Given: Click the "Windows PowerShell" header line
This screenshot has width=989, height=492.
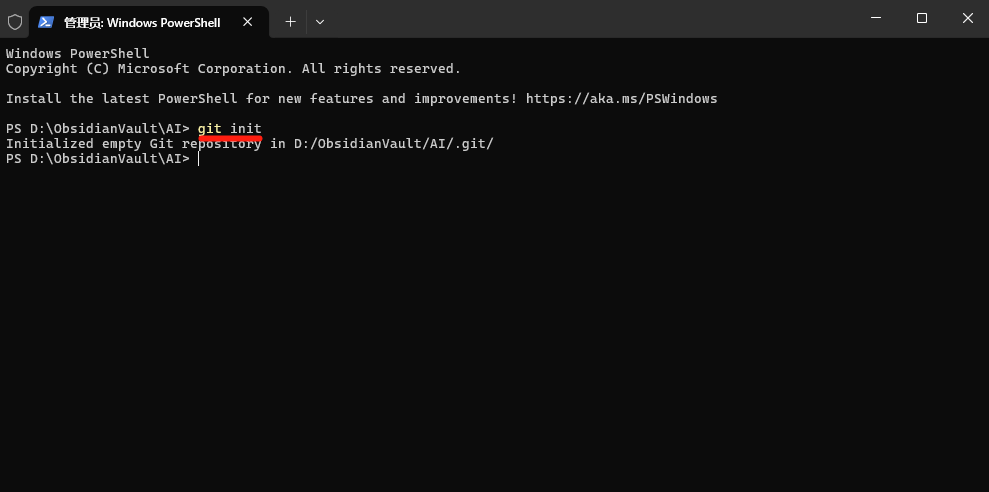Looking at the screenshot, I should pyautogui.click(x=77, y=54).
